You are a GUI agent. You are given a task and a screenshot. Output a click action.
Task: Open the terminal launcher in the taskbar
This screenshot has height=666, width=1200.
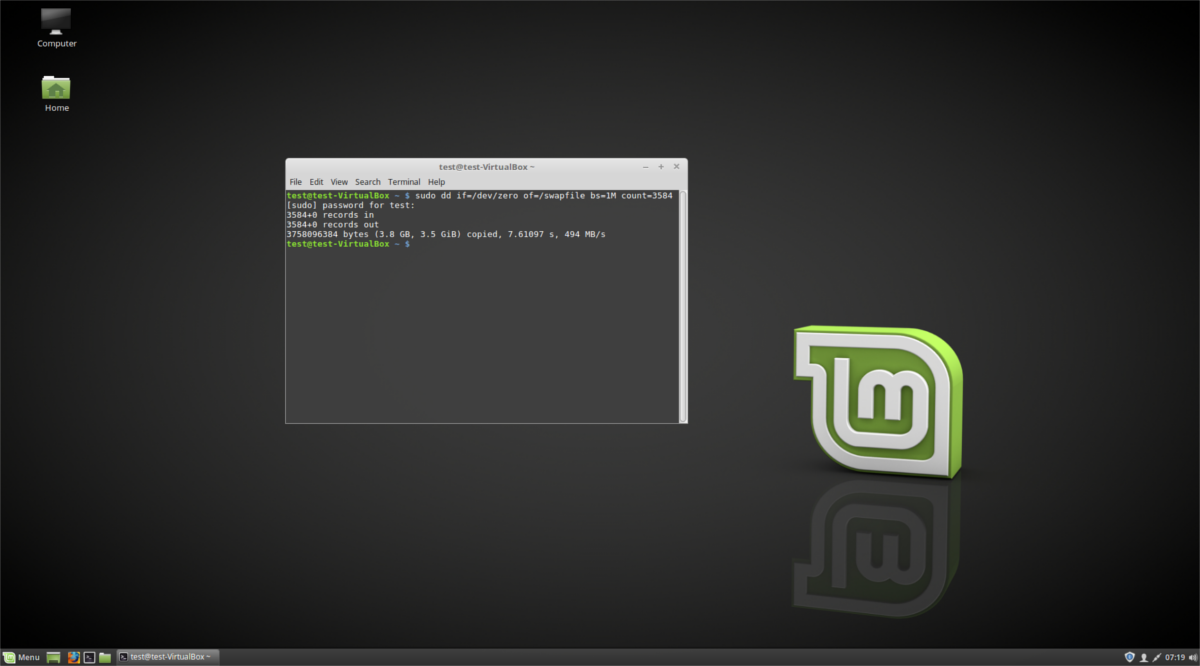[x=88, y=657]
